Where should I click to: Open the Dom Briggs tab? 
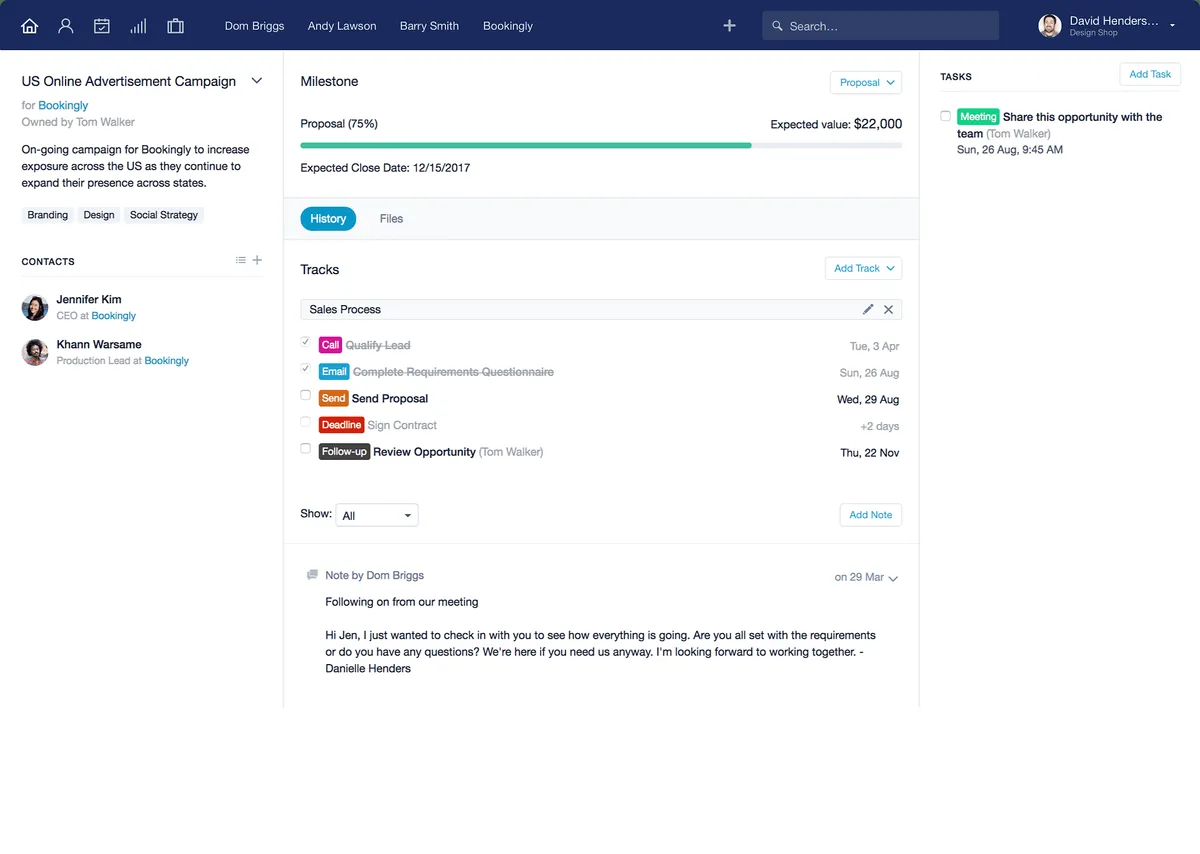click(254, 26)
